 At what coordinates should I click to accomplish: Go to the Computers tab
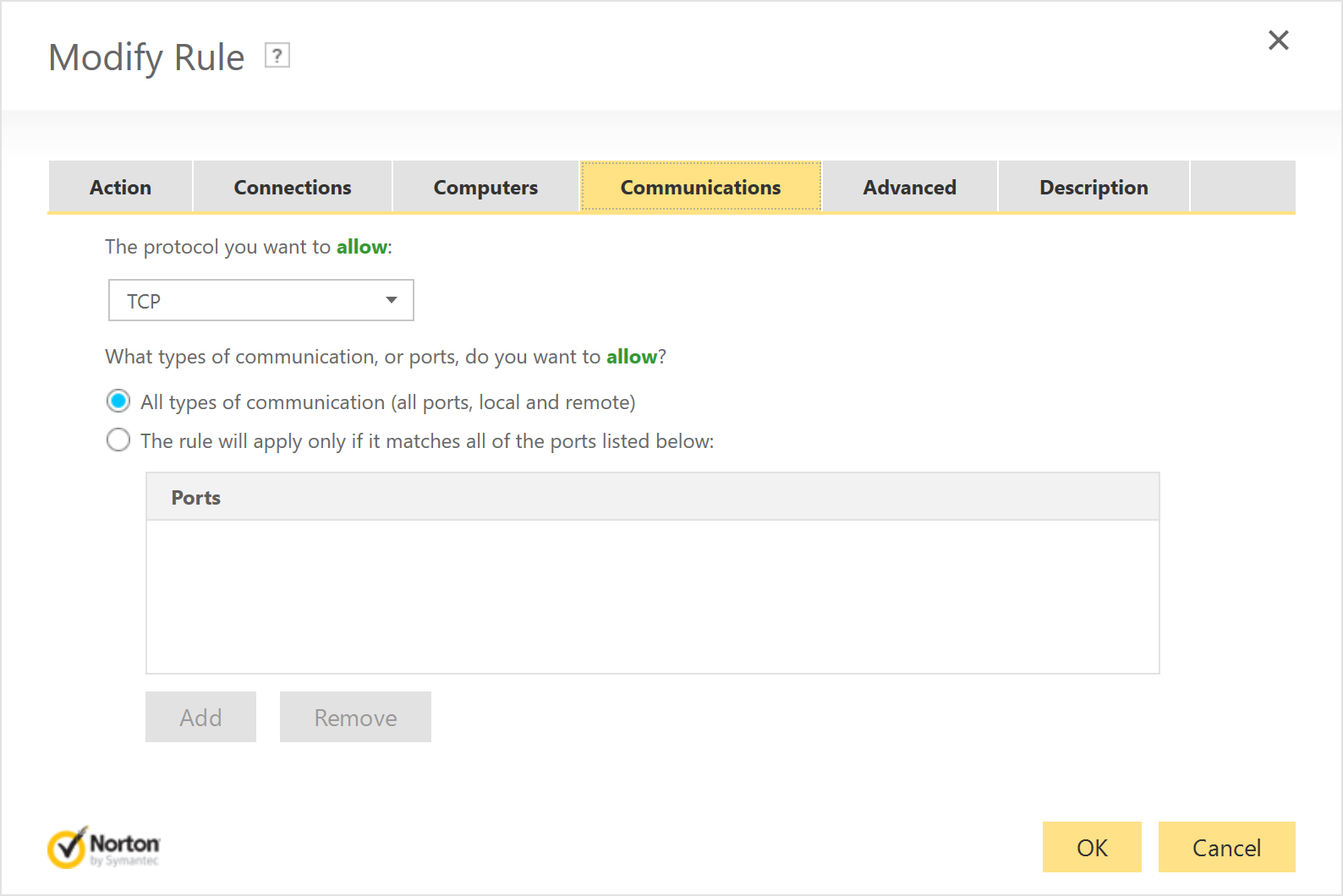pyautogui.click(x=485, y=187)
